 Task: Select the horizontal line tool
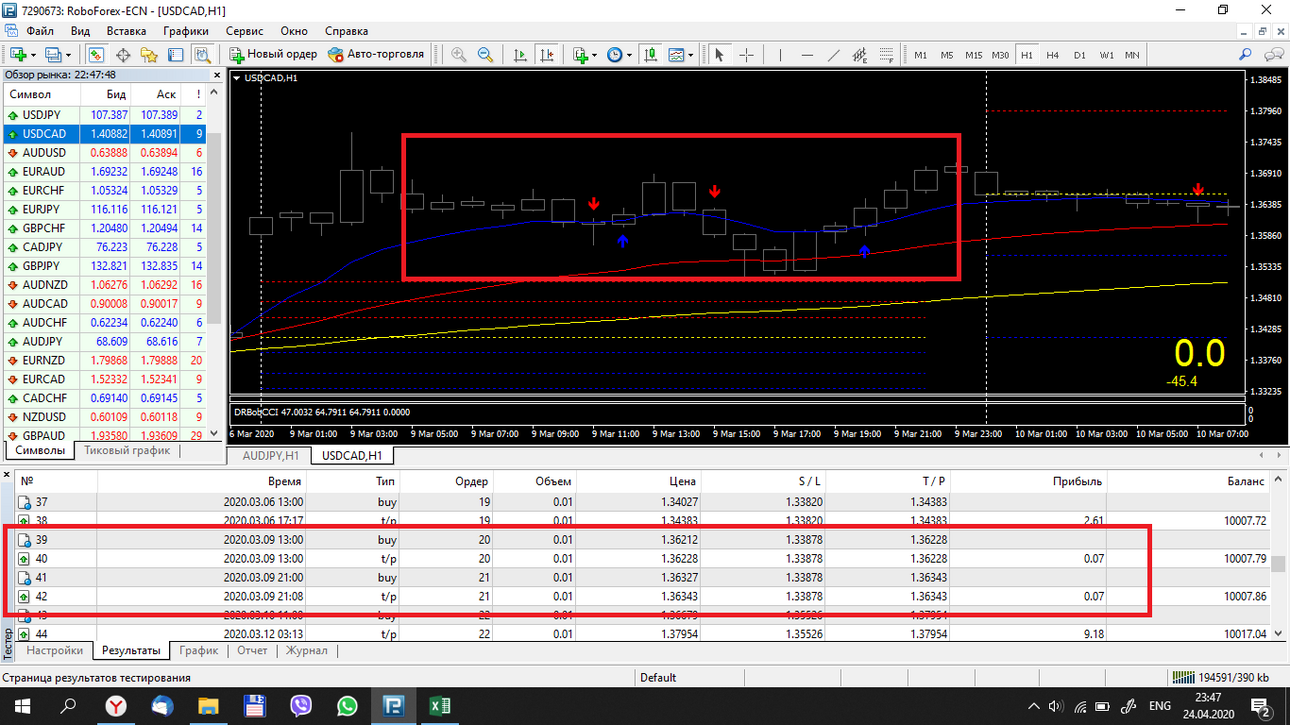click(807, 54)
